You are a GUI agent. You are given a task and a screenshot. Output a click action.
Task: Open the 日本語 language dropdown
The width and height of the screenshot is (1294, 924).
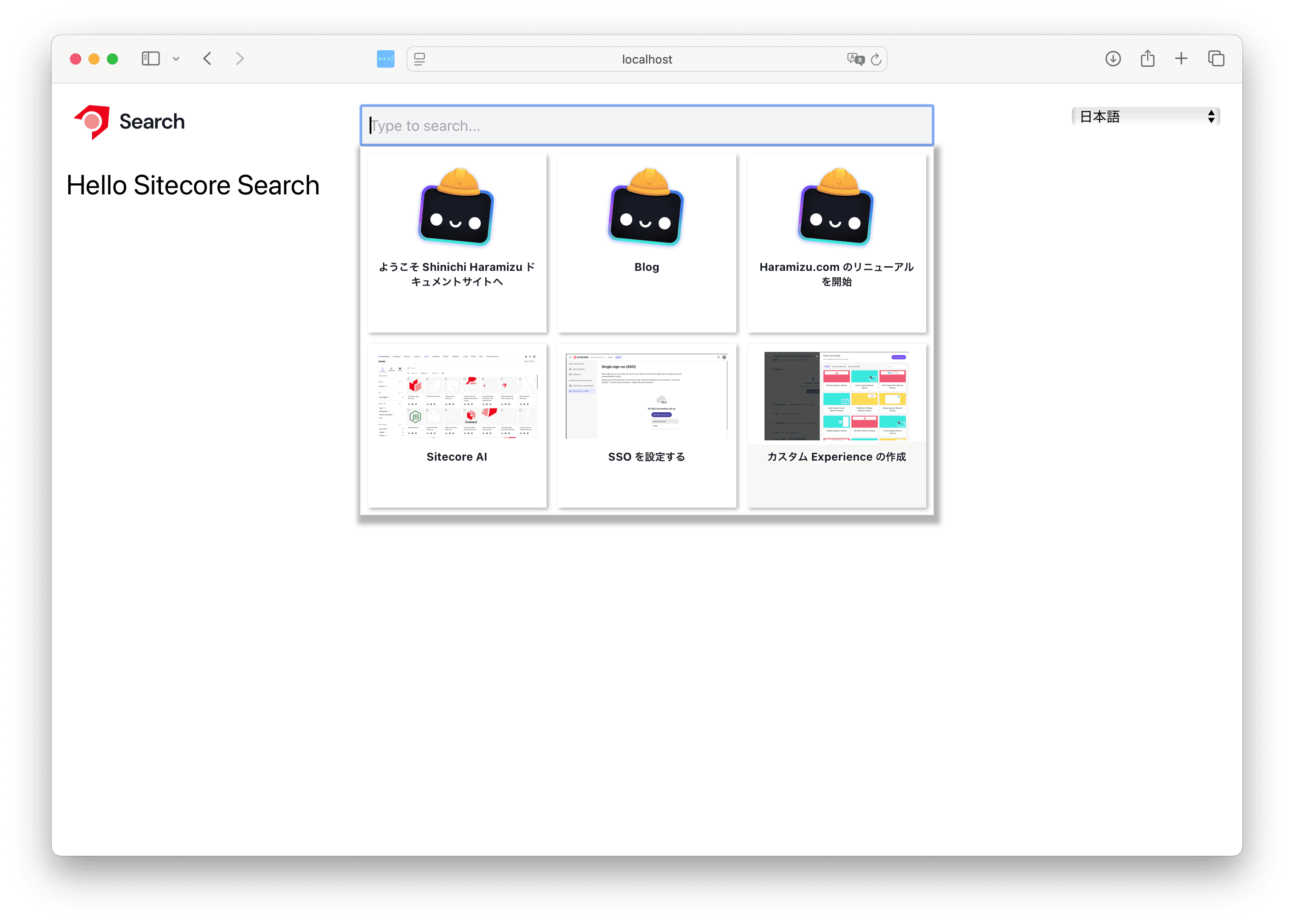1145,117
